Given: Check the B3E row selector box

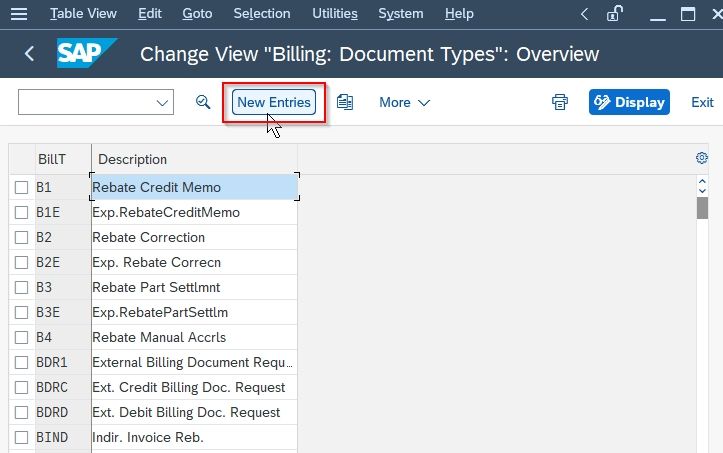Looking at the screenshot, I should pyautogui.click(x=21, y=312).
